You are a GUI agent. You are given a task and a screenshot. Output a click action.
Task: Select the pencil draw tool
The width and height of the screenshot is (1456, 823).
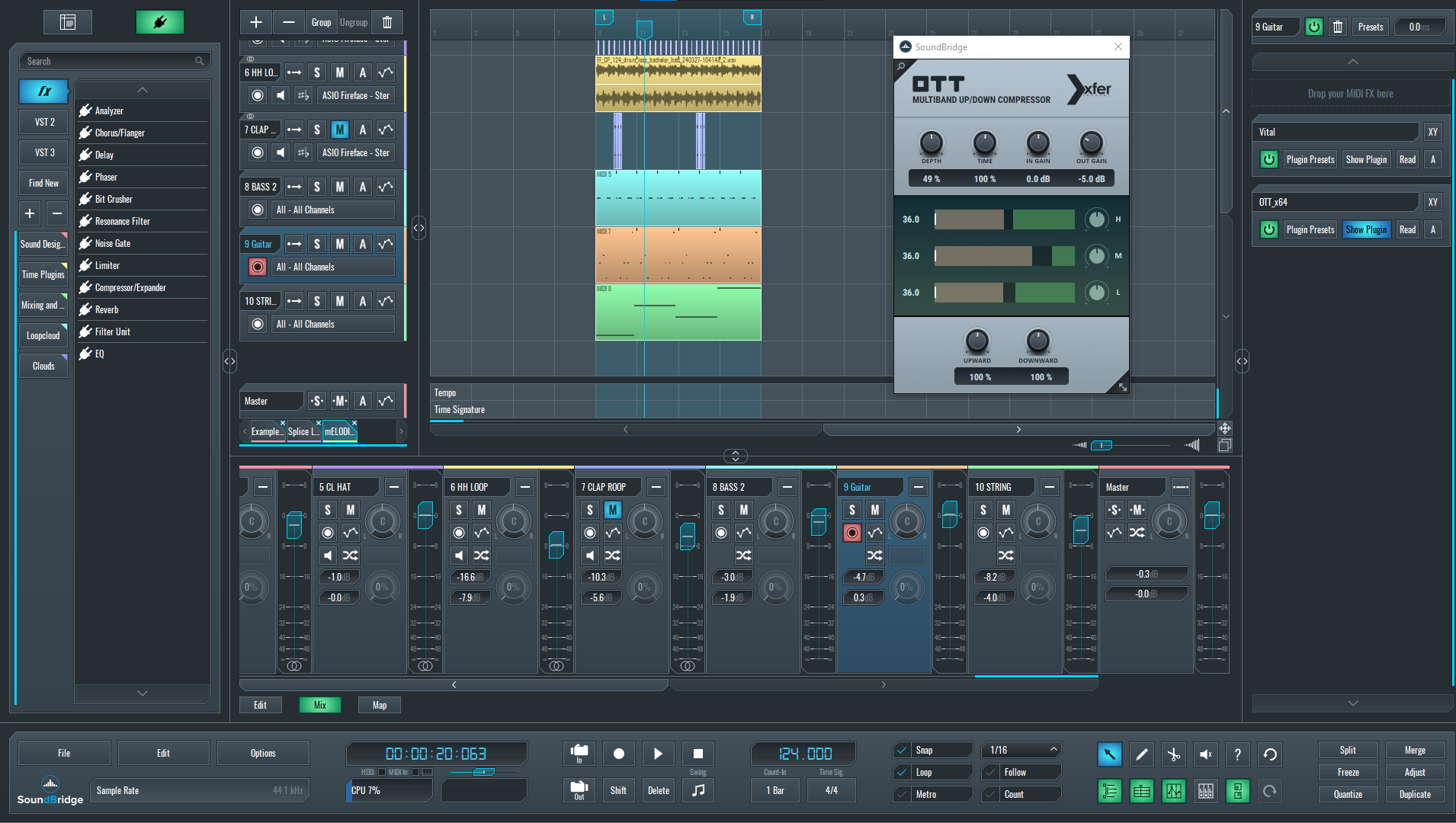pos(1142,754)
